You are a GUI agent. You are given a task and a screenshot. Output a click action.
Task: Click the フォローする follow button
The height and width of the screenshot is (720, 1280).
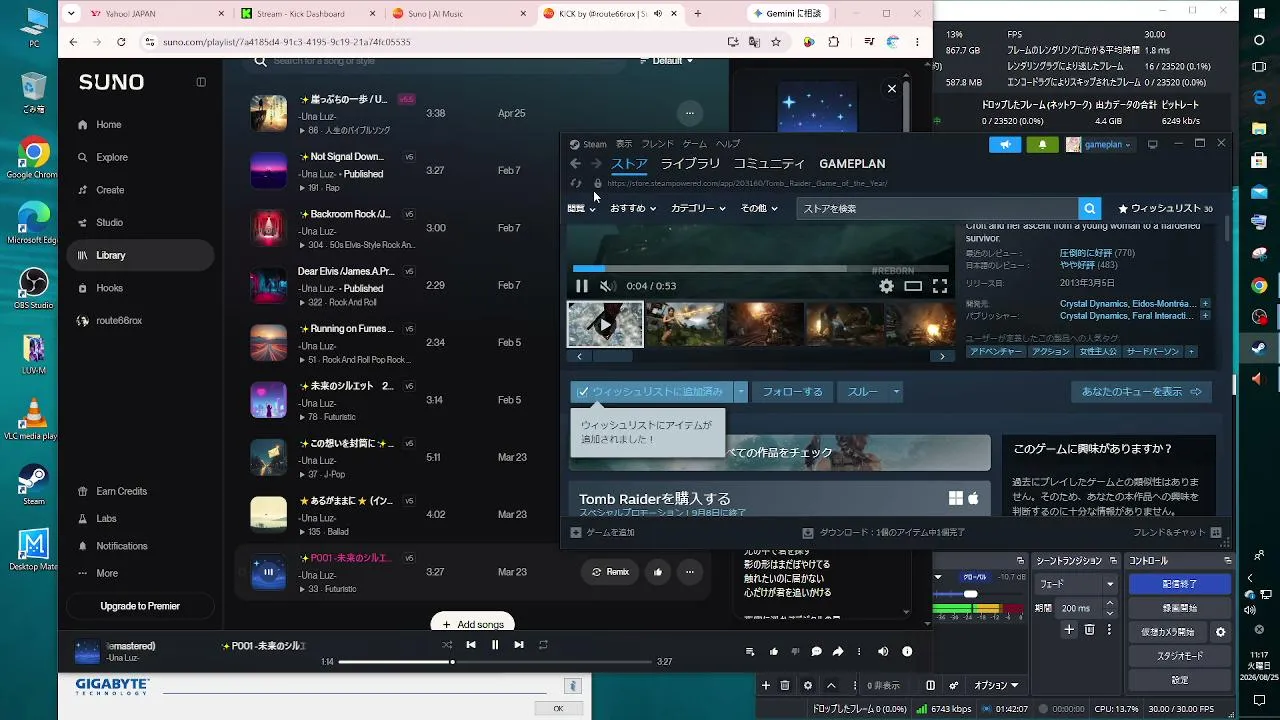(793, 392)
